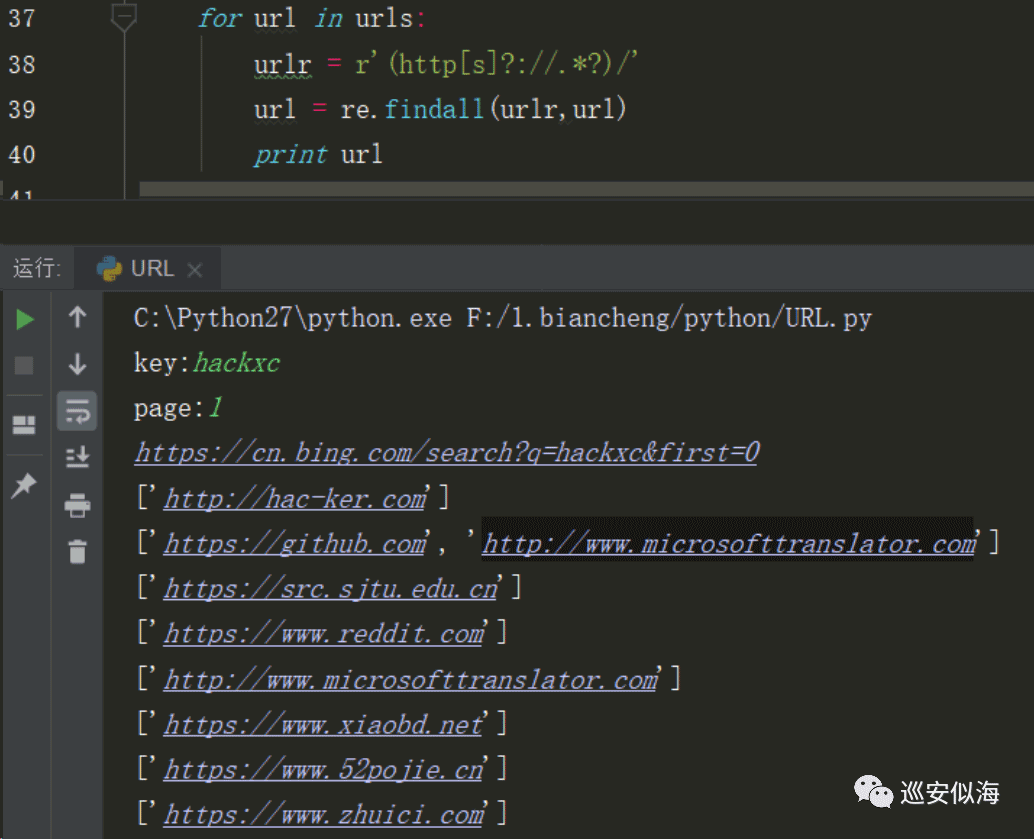Click the 运行 panel label

[37, 268]
